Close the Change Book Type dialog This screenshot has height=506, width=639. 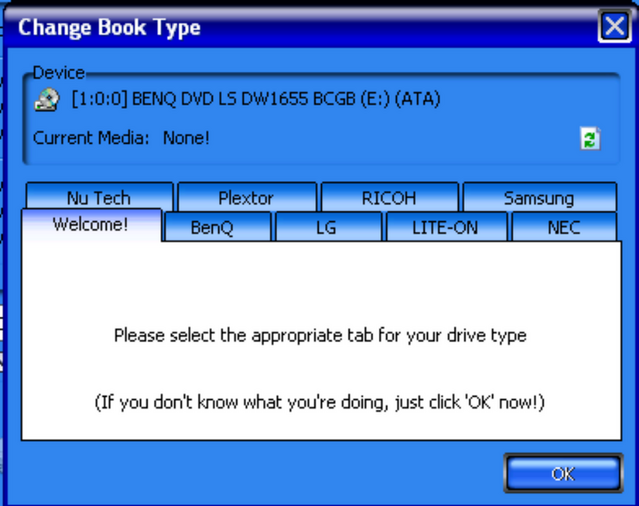(x=615, y=26)
